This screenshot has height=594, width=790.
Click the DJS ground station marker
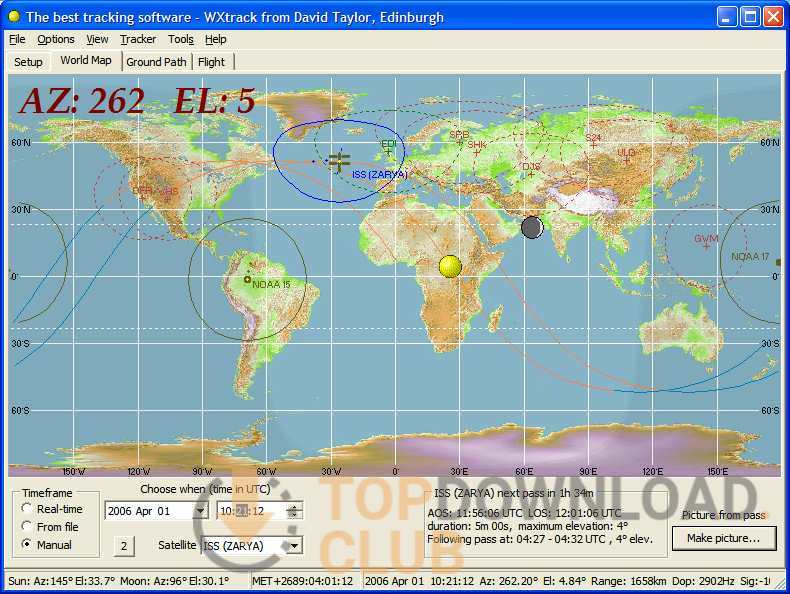tap(530, 174)
